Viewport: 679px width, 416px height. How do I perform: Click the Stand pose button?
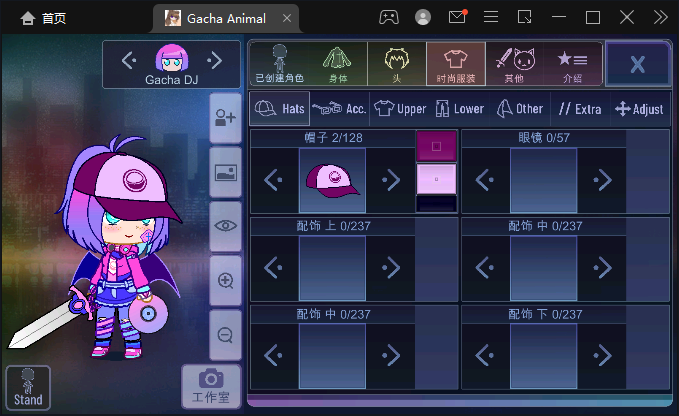[x=28, y=388]
